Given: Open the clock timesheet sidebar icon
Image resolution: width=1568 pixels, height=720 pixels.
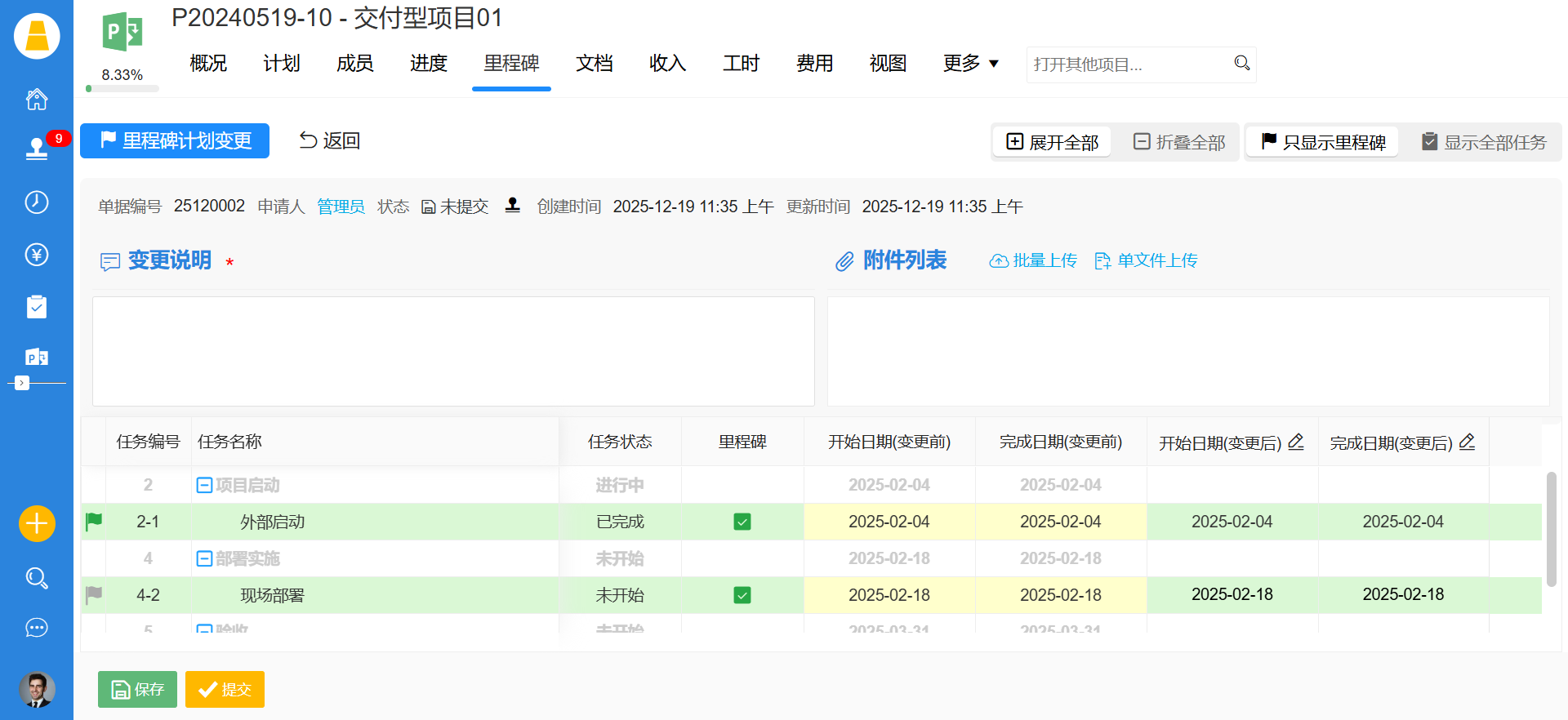Looking at the screenshot, I should 37,202.
